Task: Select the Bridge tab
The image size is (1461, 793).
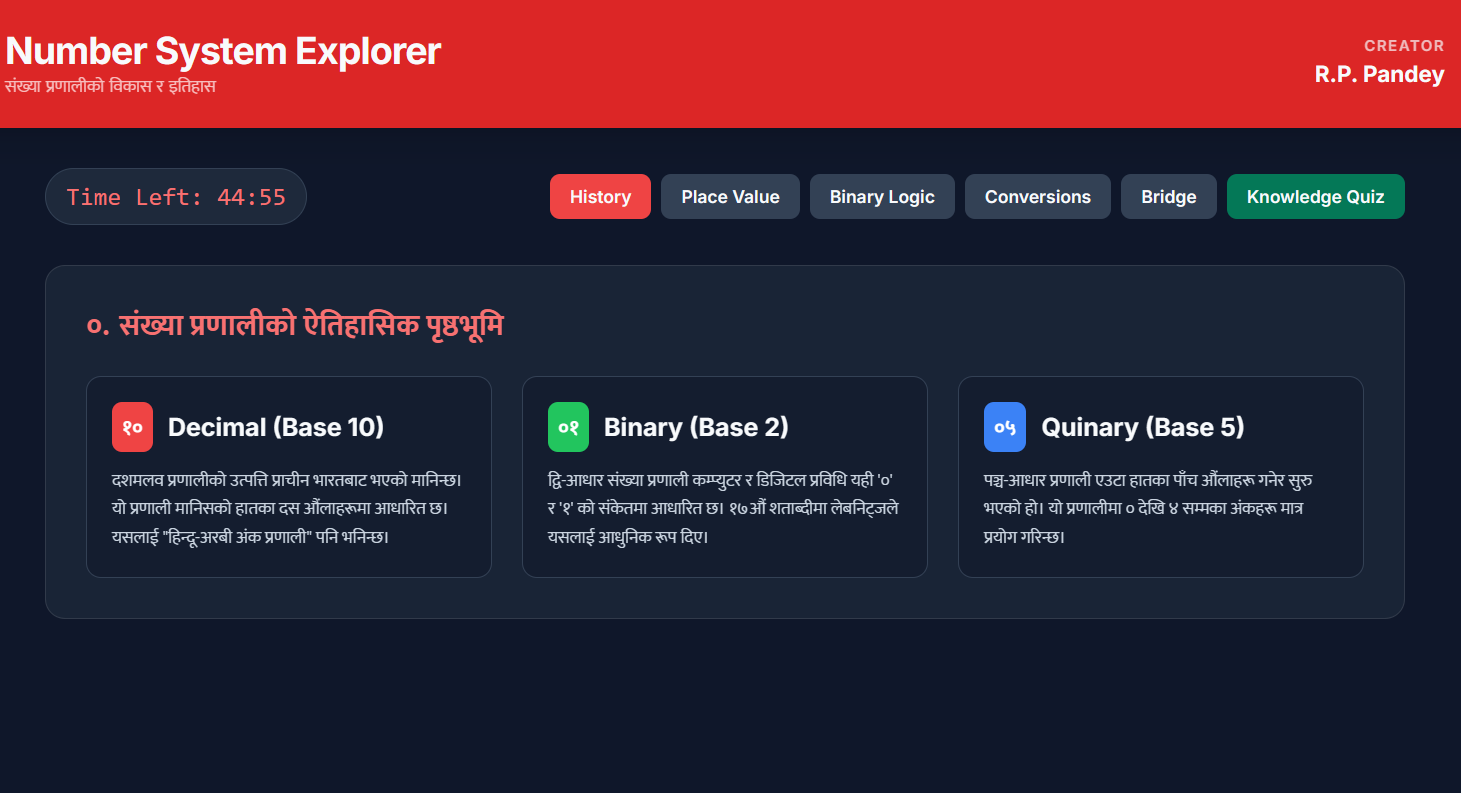Action: [1168, 197]
